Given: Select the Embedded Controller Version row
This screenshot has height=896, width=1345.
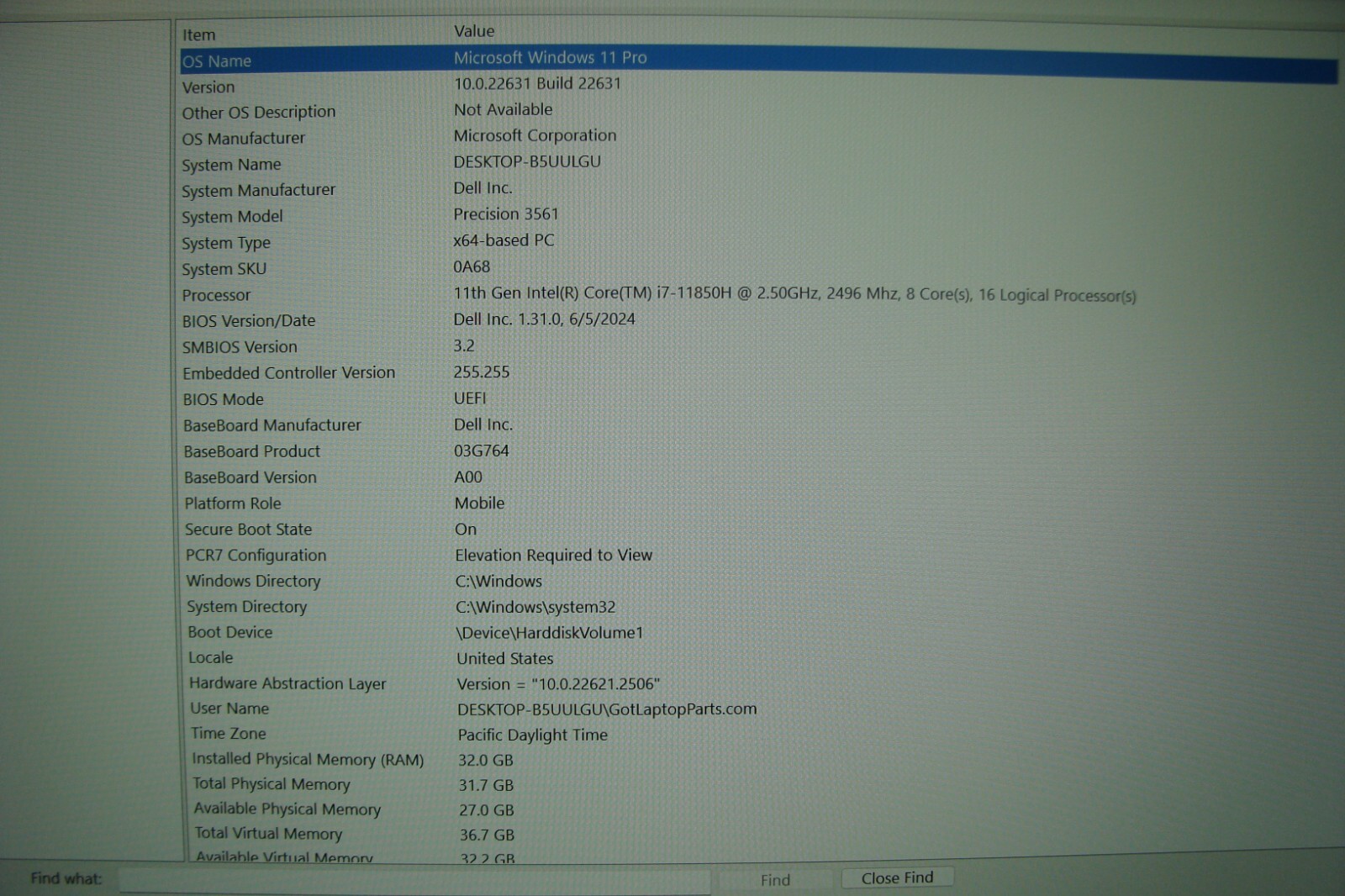Looking at the screenshot, I should 288,373.
